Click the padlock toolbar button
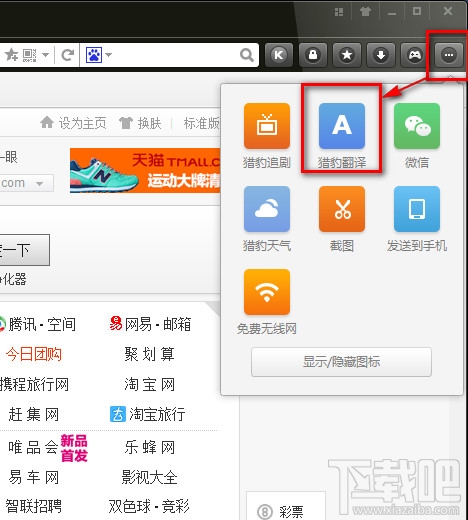Screen dimensions: 468x520 (x=313, y=55)
